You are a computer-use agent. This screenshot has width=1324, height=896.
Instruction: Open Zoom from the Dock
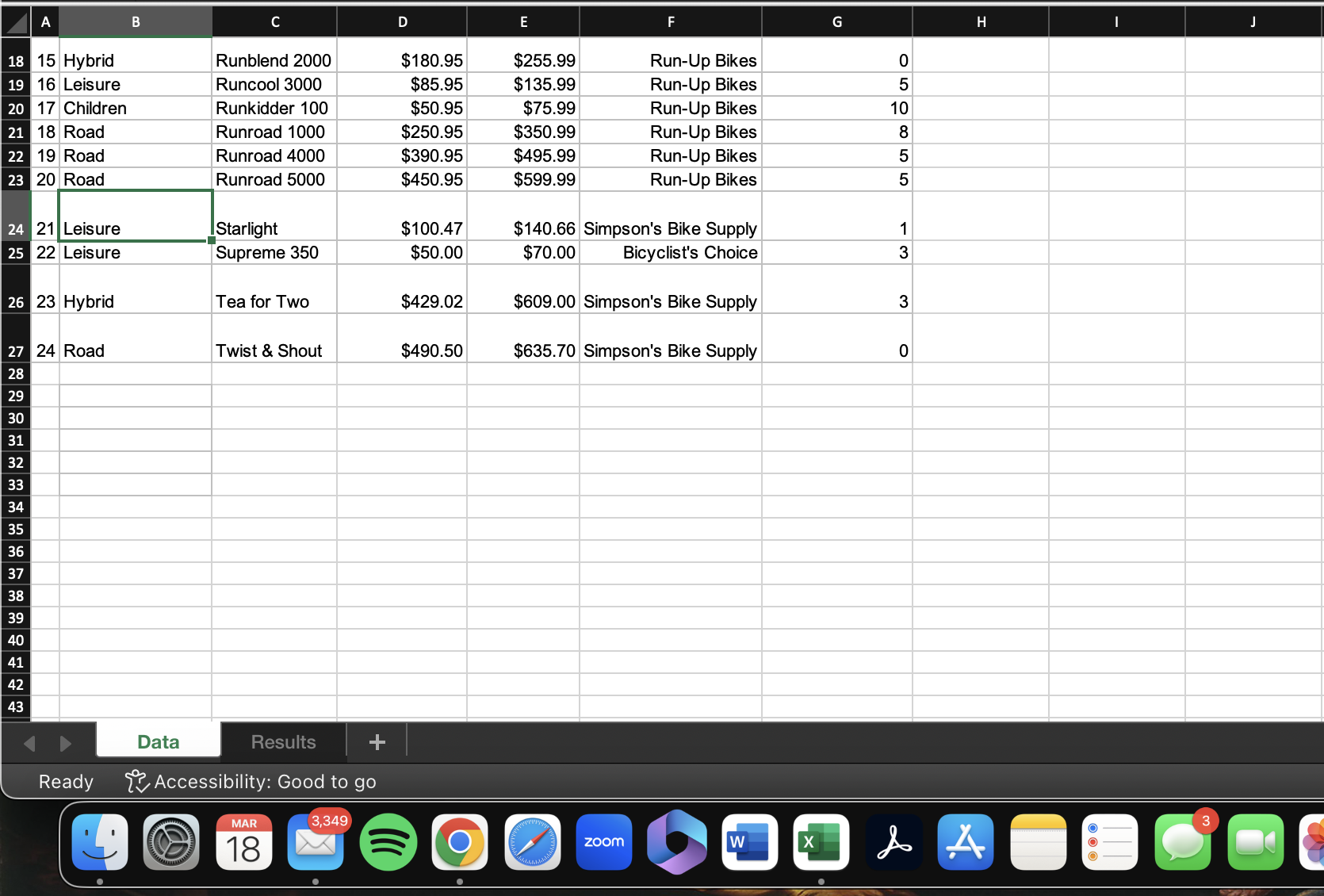[x=604, y=842]
